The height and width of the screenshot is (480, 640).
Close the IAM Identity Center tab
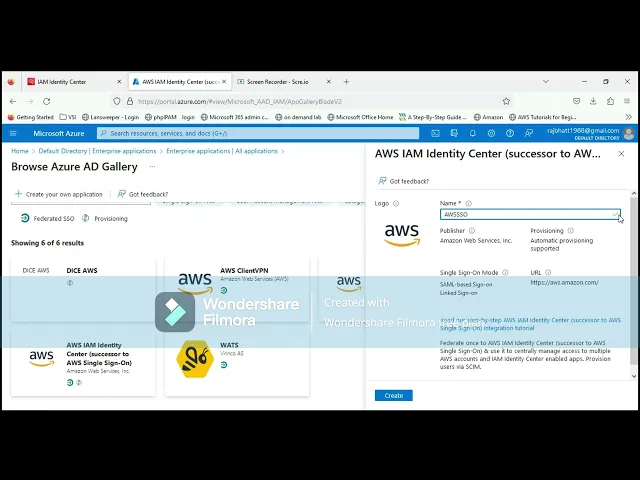pos(119,82)
